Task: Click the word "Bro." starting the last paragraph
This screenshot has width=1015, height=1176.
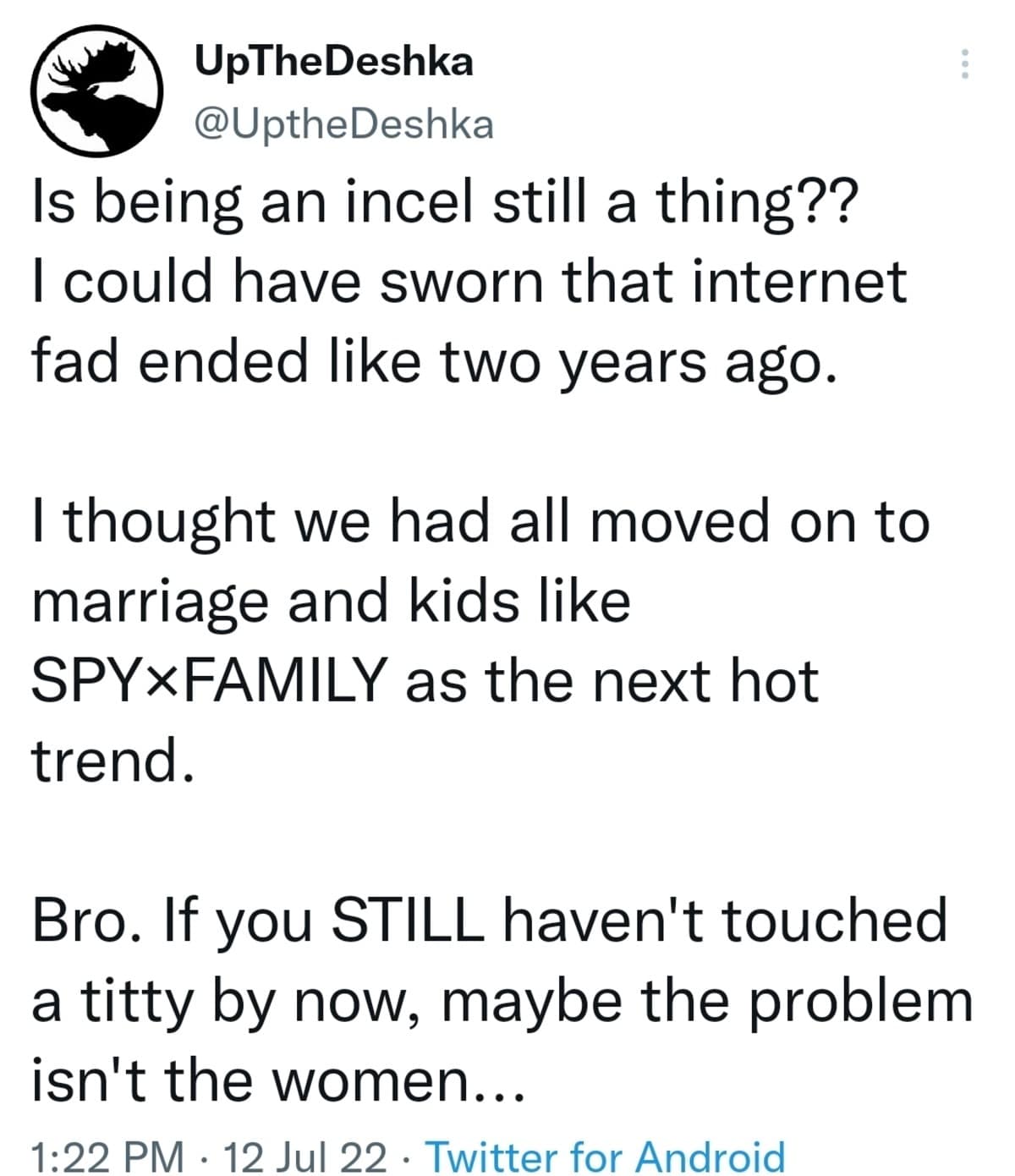Action: click(80, 920)
